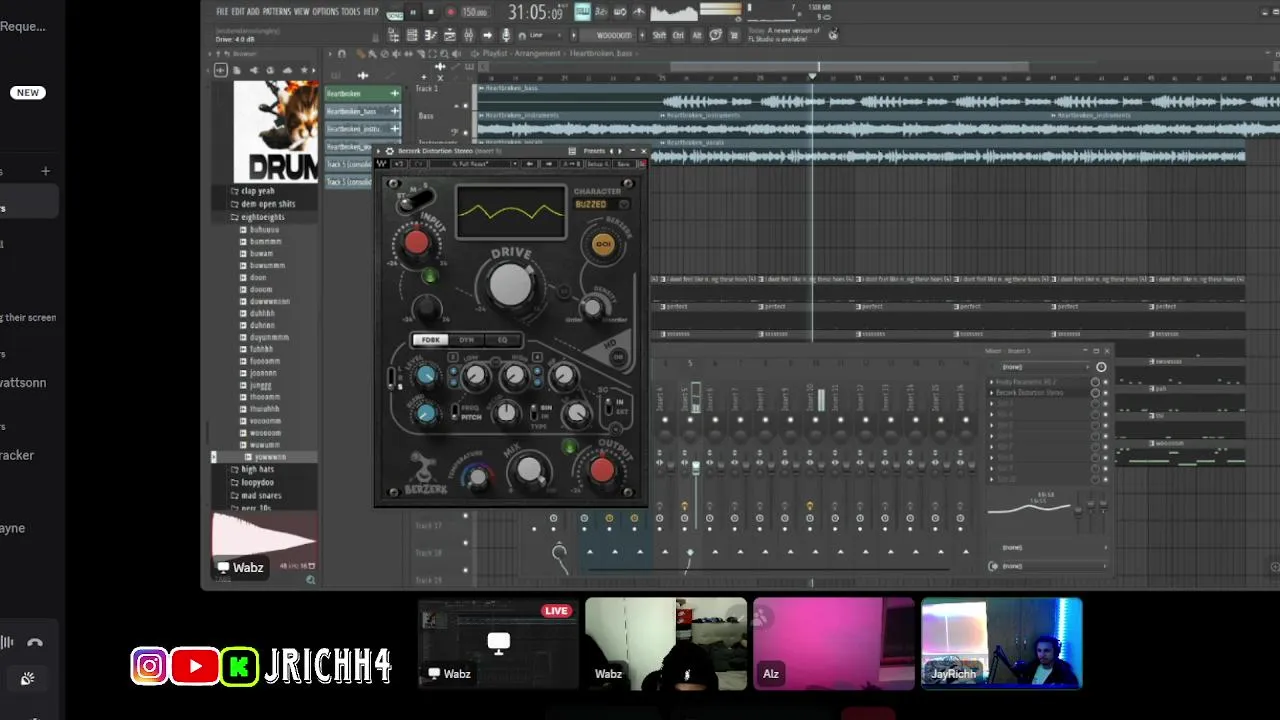This screenshot has height=720, width=1280.
Task: Open the Presets menu in plugin title bar
Action: [x=594, y=151]
